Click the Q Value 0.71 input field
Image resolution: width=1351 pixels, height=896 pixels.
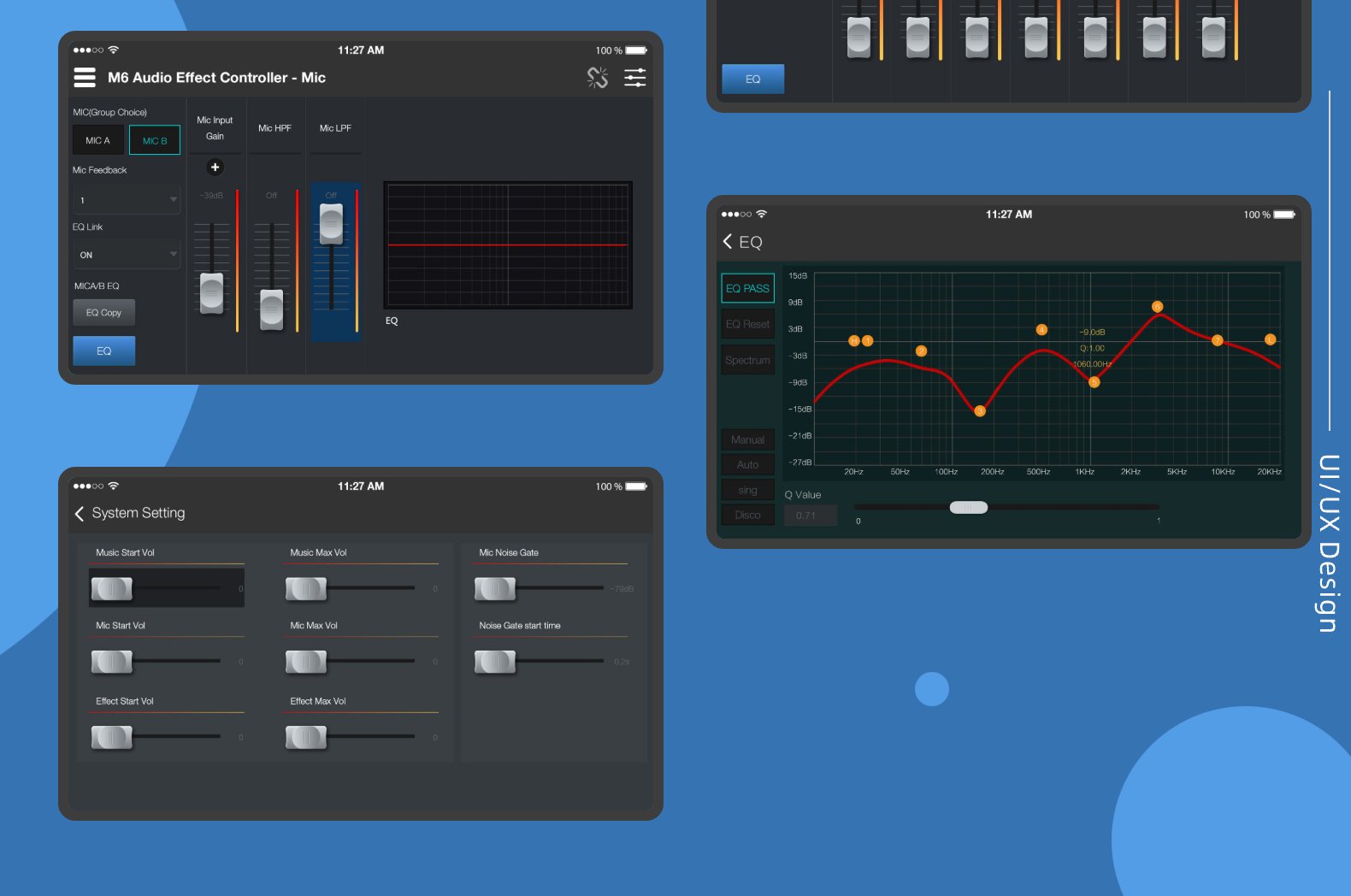tap(810, 516)
